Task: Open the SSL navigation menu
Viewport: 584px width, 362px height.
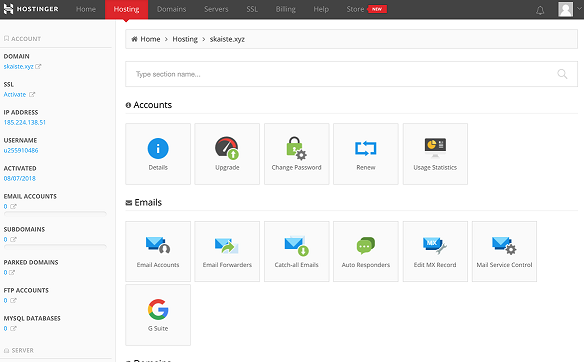Action: pyautogui.click(x=252, y=9)
